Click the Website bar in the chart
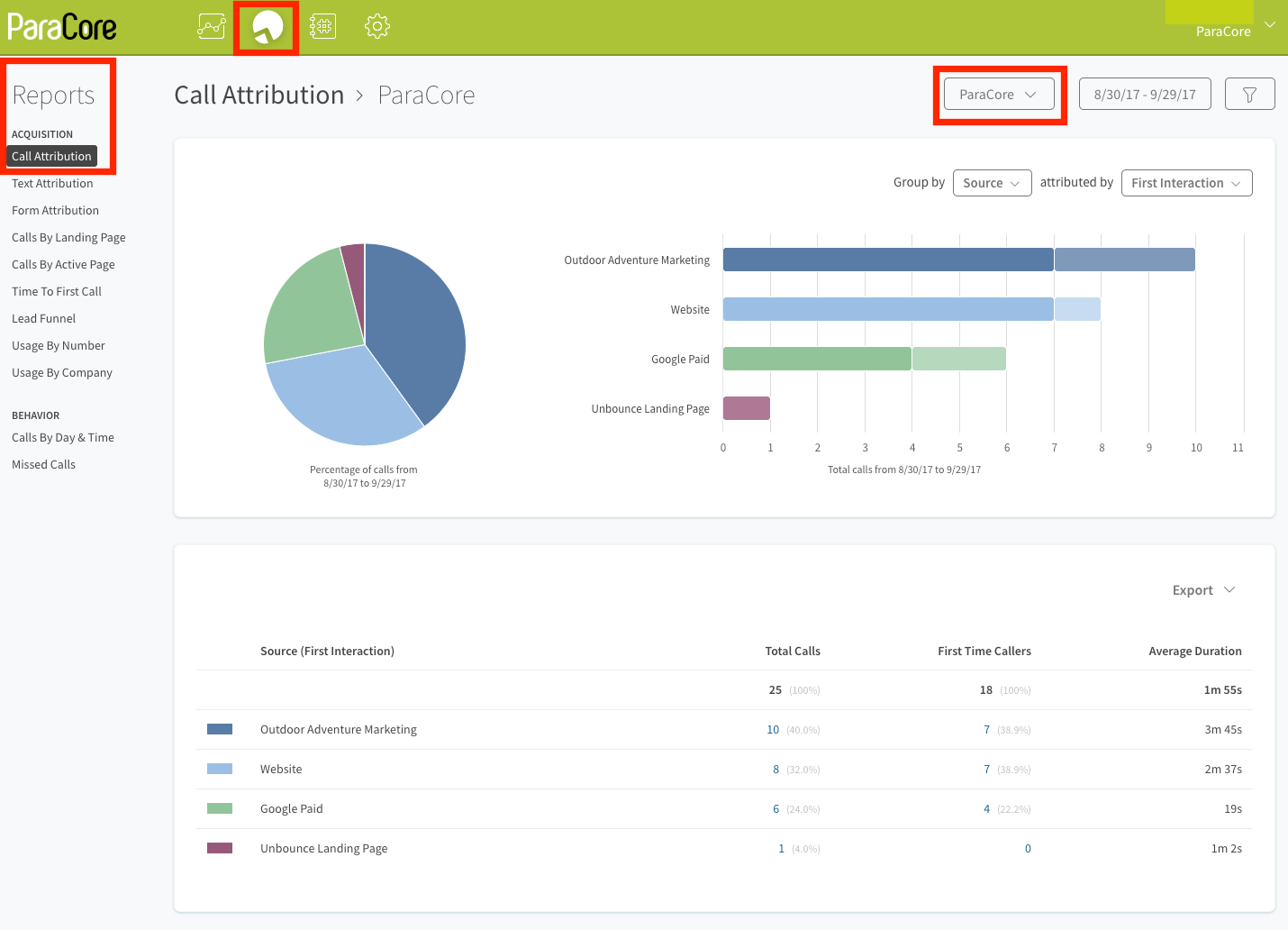The height and width of the screenshot is (930, 1288). 888,309
